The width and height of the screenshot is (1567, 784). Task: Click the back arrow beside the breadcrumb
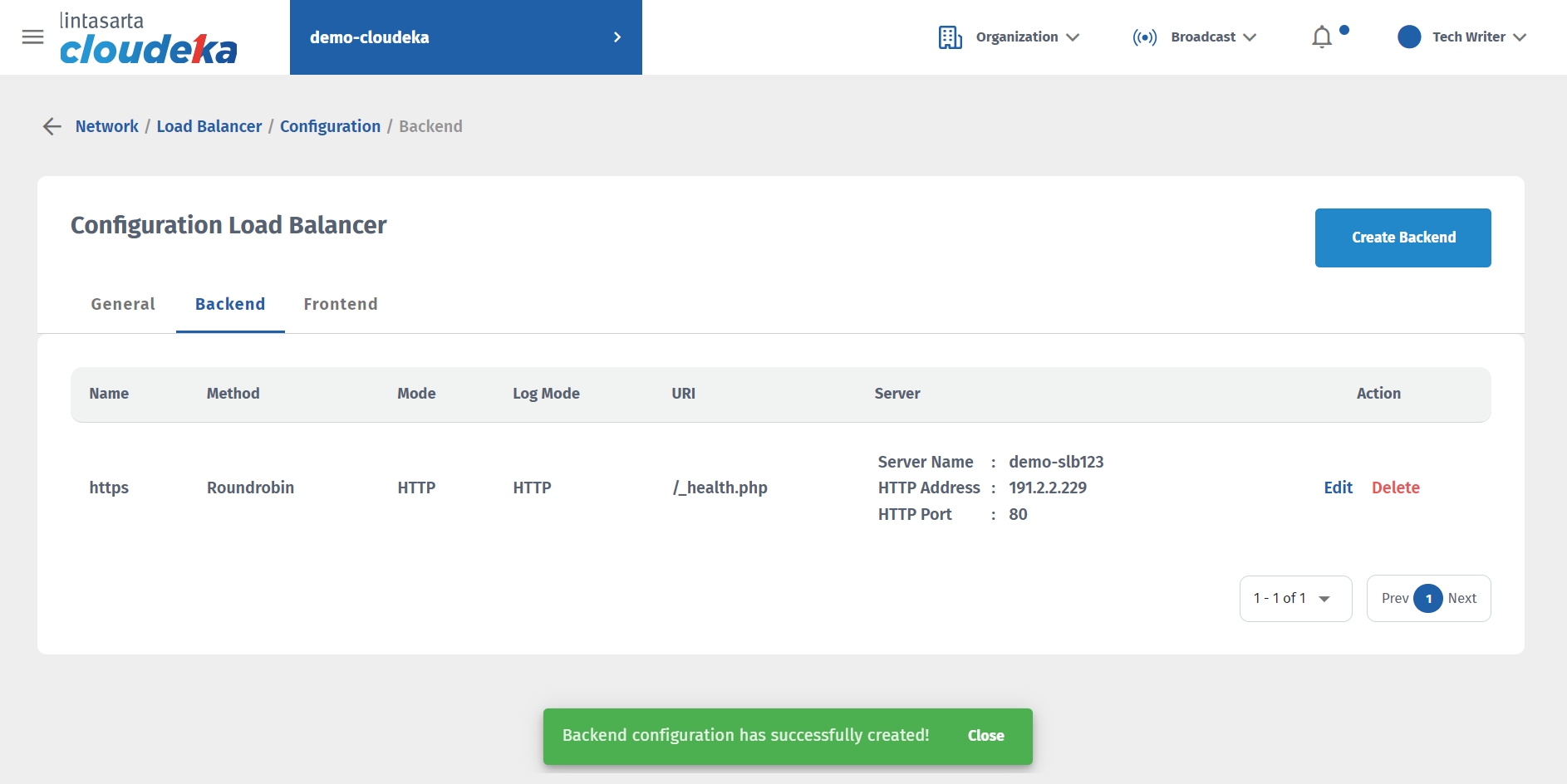click(52, 126)
